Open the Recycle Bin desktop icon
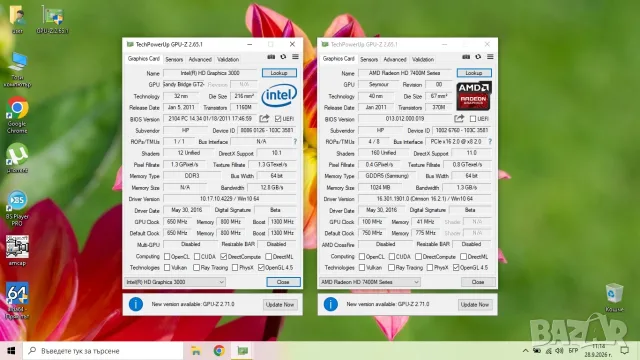The height and width of the screenshot is (360, 640). coord(614,298)
